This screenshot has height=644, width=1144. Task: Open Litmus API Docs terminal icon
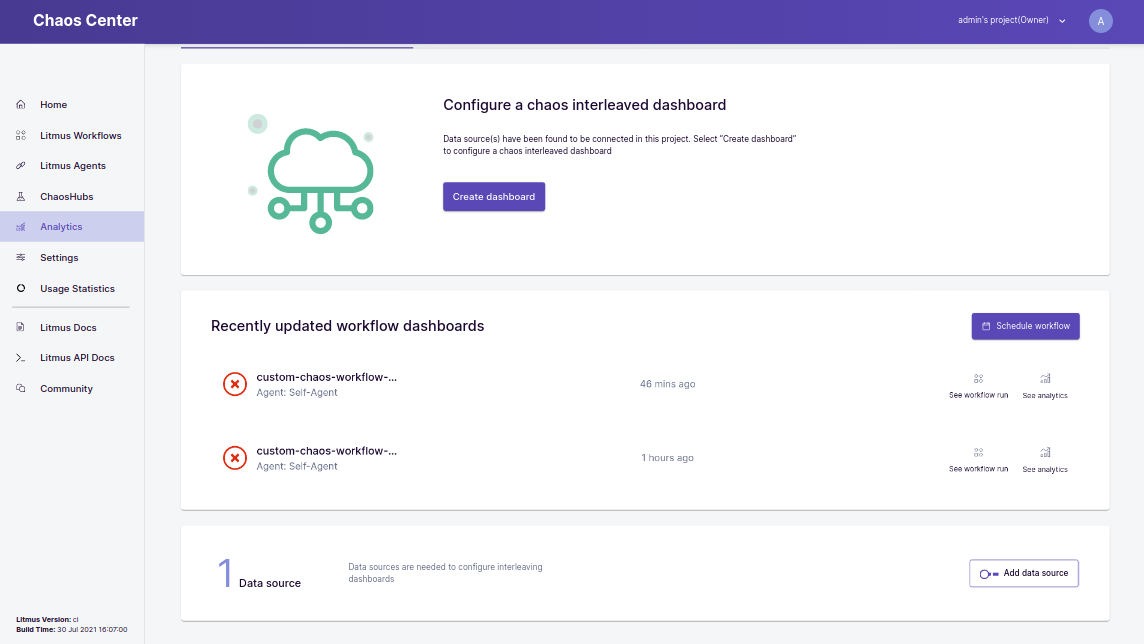[x=21, y=358]
